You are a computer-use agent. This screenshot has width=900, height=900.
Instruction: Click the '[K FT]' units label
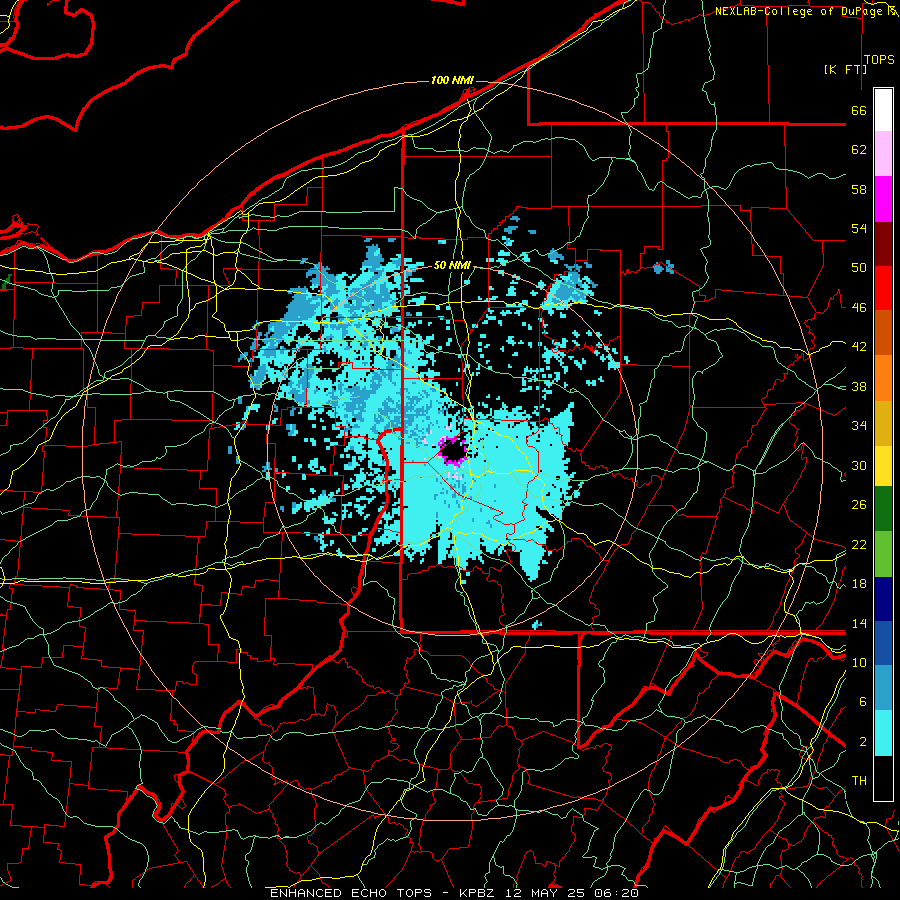coord(845,69)
